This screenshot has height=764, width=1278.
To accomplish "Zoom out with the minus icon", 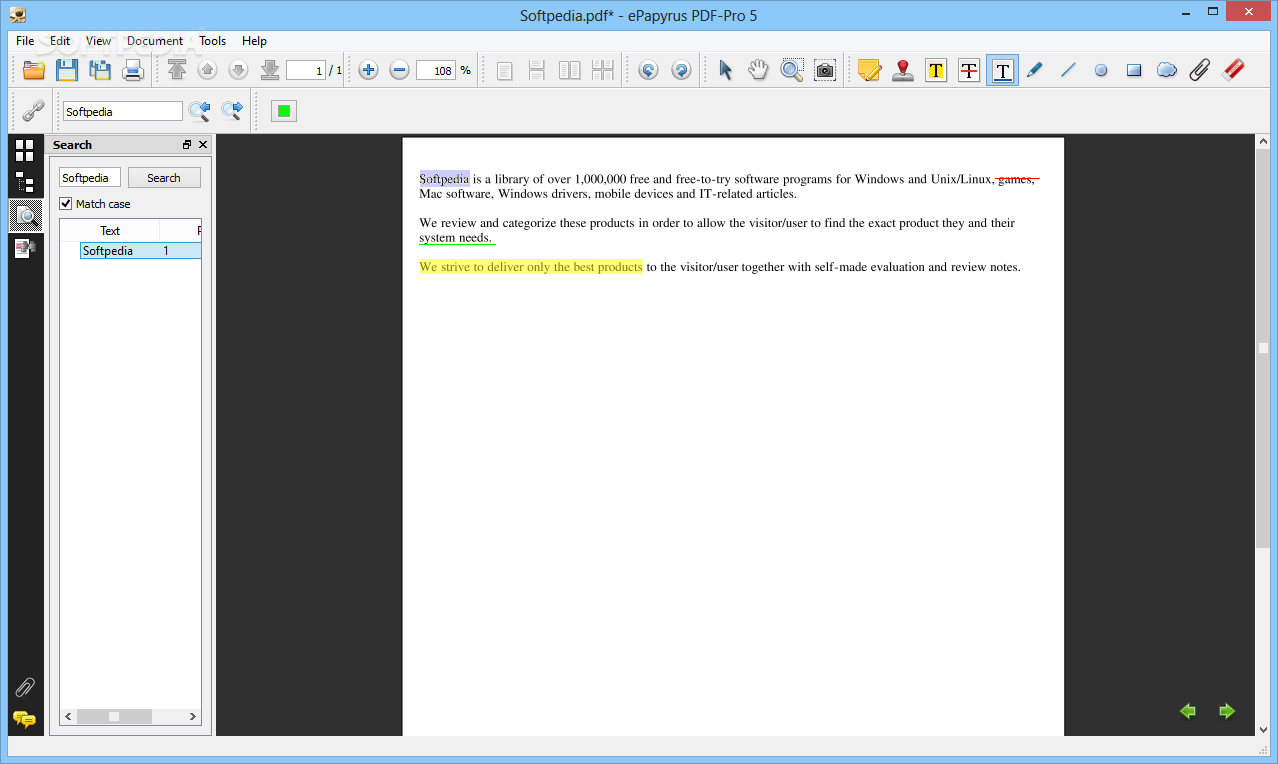I will [399, 70].
